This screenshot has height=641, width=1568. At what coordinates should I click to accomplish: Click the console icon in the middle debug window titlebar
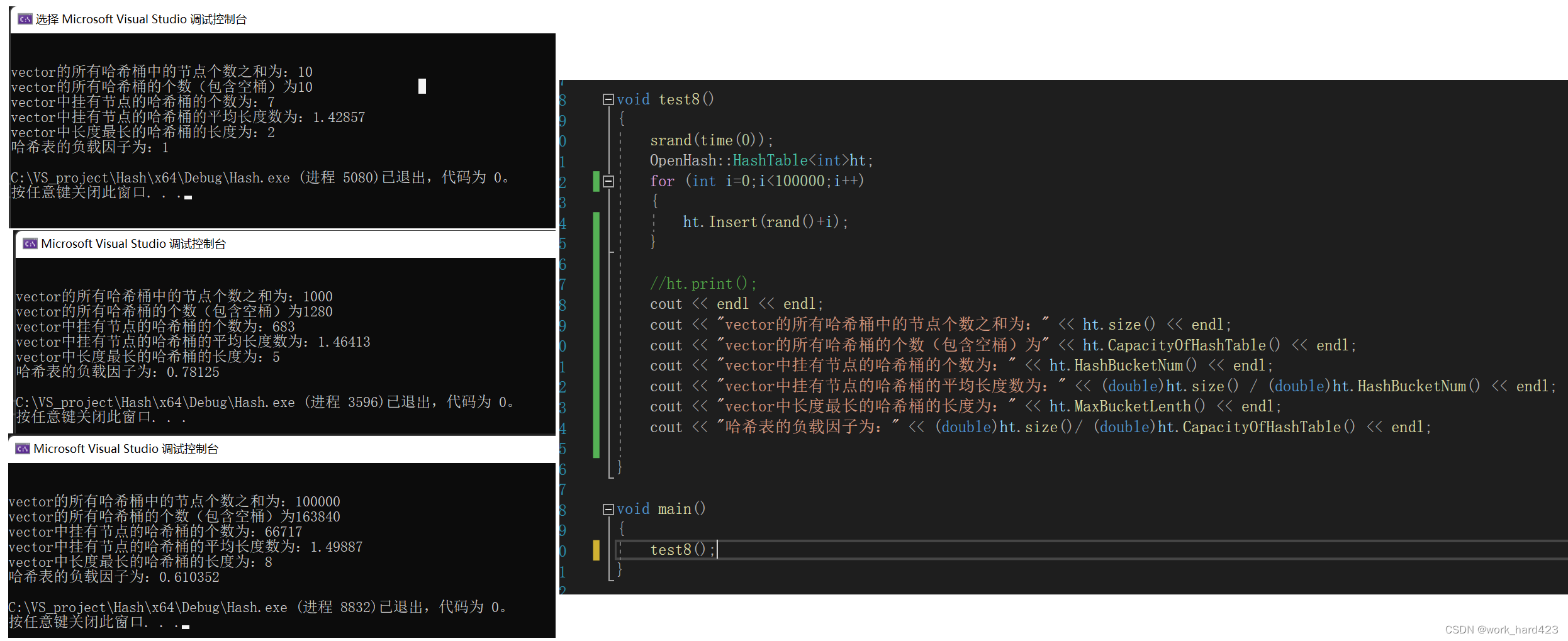coord(30,243)
